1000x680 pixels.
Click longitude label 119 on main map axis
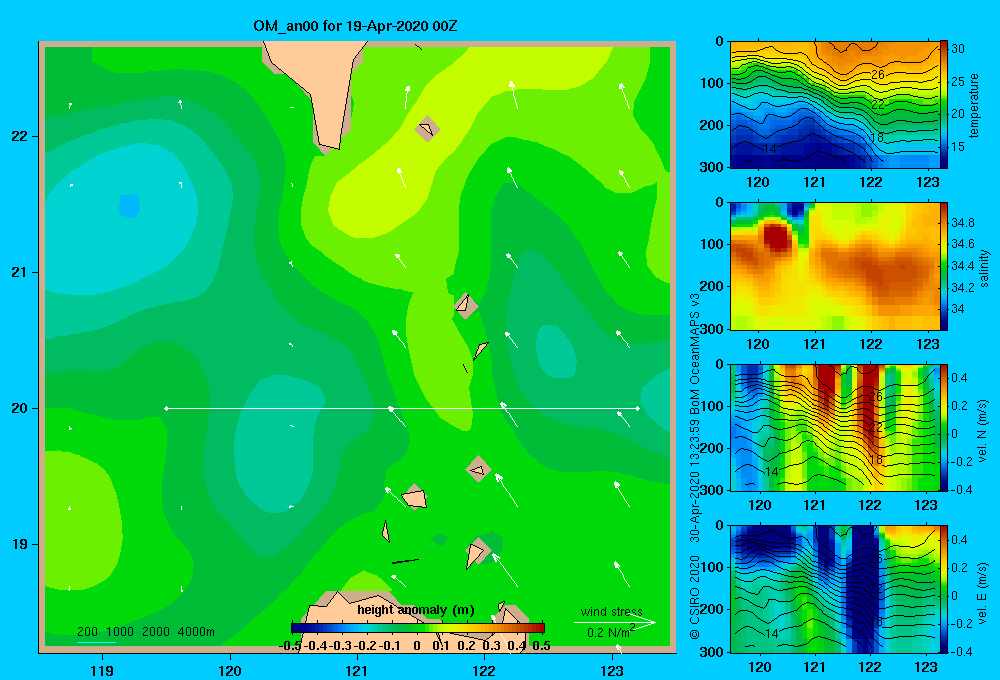click(102, 670)
